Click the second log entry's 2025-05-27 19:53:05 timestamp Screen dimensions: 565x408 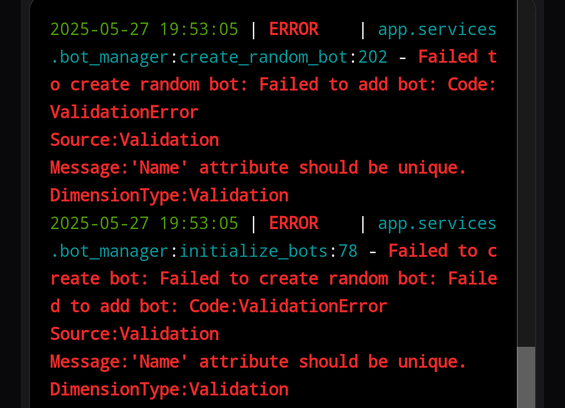click(144, 223)
